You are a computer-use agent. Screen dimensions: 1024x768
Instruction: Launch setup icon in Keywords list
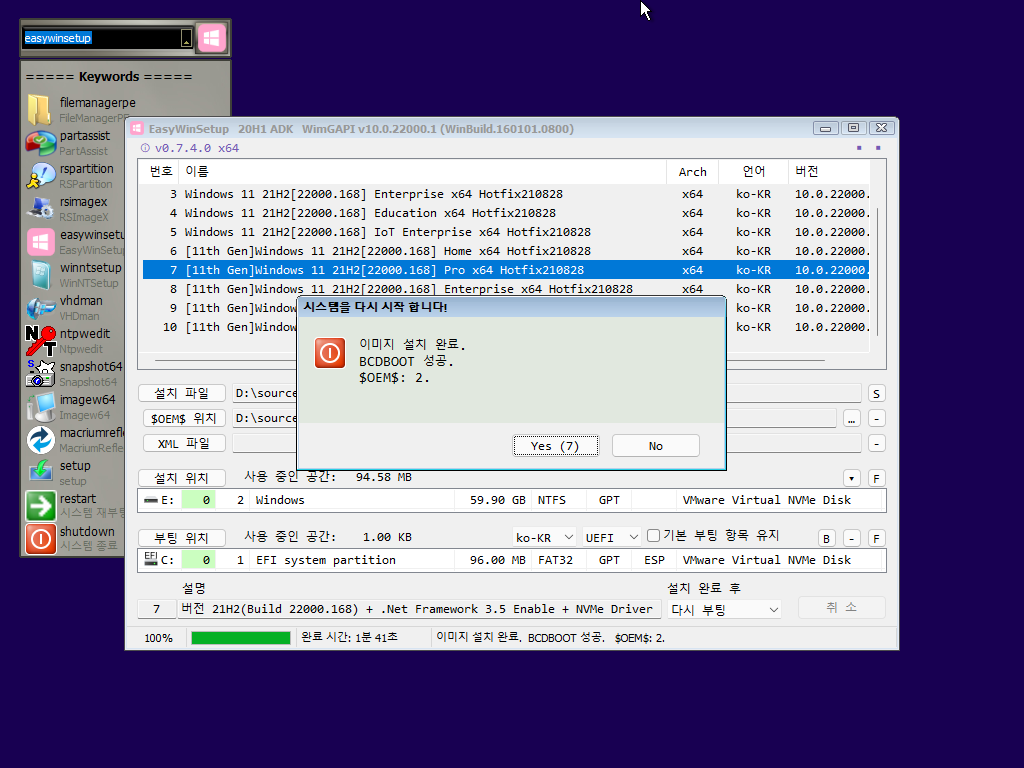40,472
